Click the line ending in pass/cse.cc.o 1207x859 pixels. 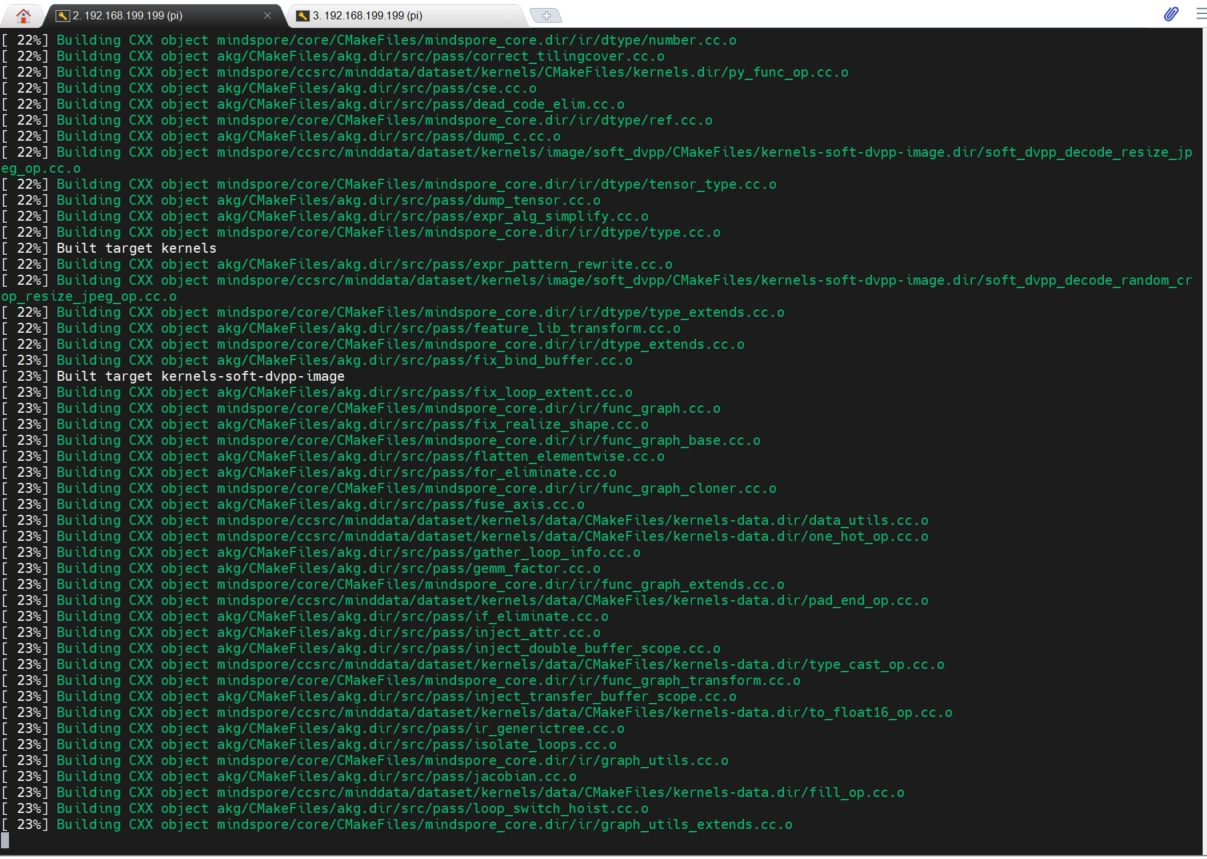(268, 88)
